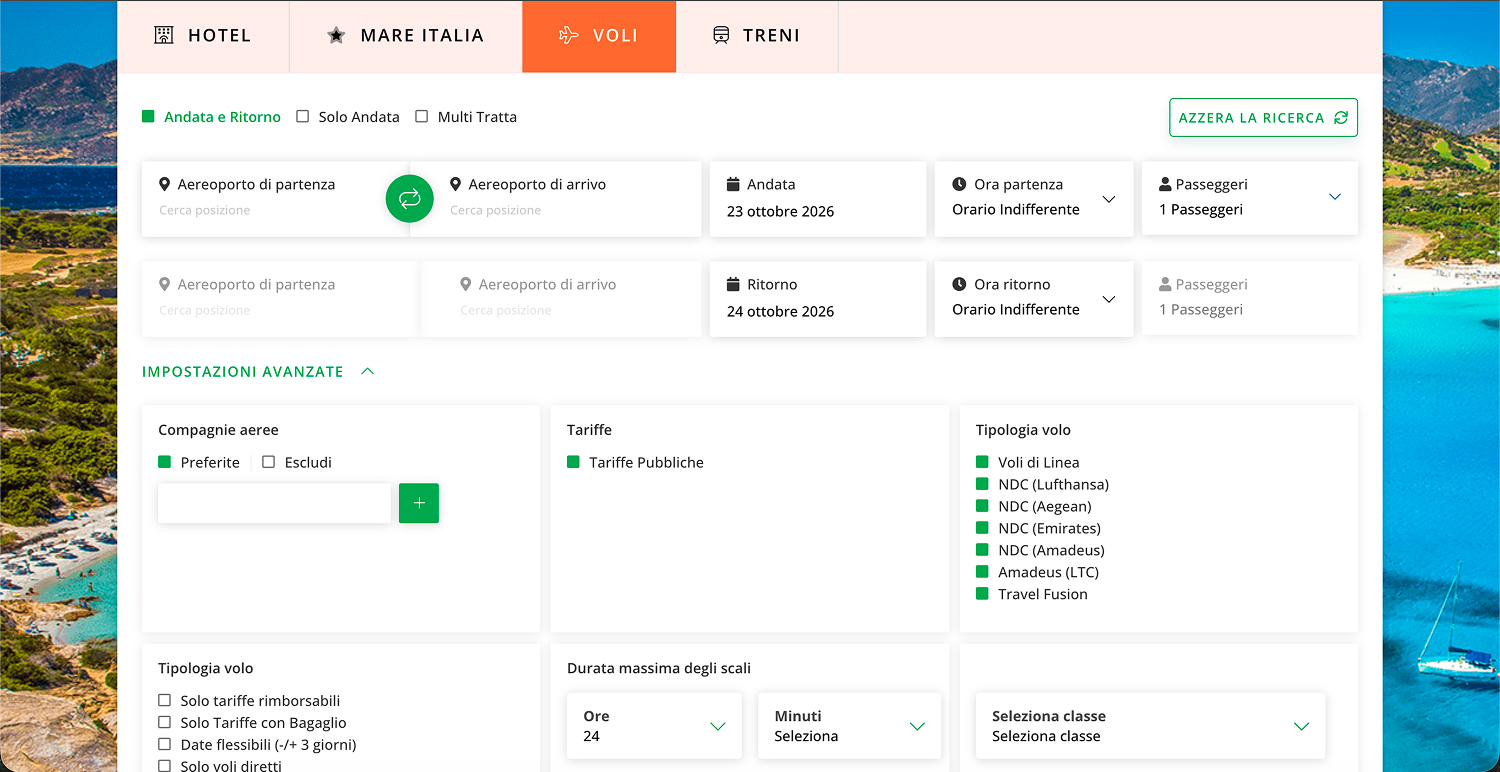
Task: Switch to the Mare Italia tab
Action: (406, 36)
